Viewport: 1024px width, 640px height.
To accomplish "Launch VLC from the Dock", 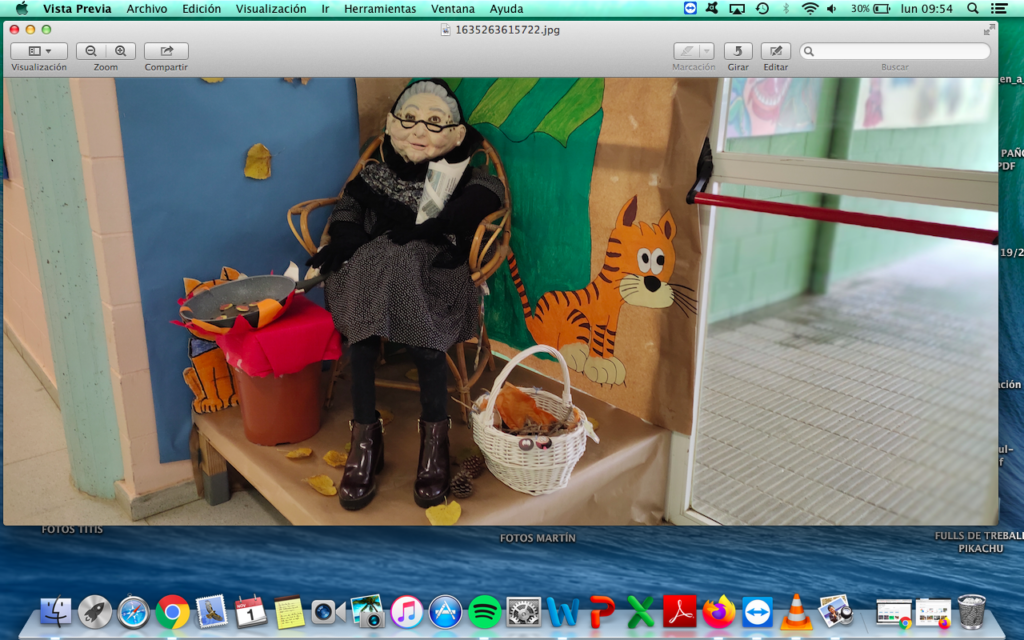I will [796, 611].
